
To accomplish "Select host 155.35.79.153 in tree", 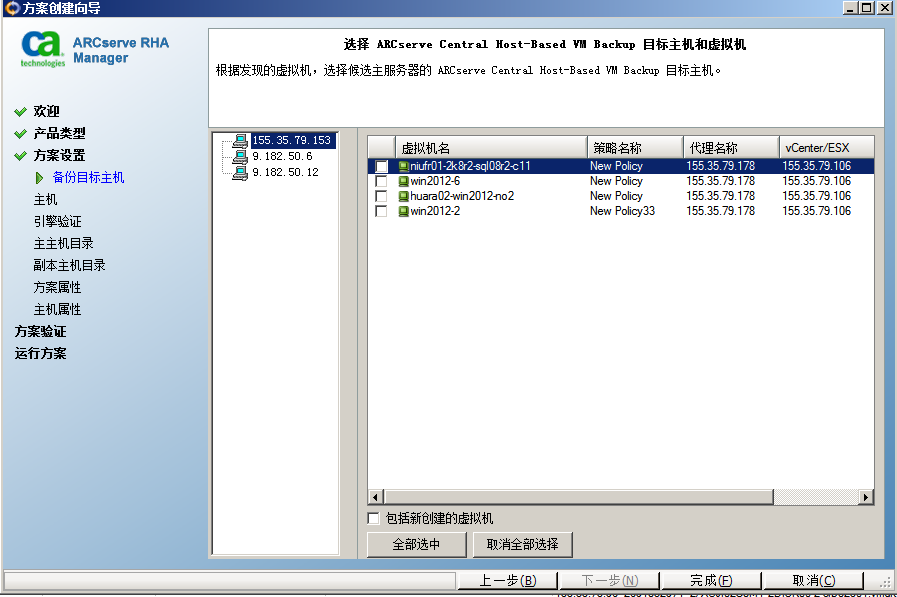I will (x=292, y=140).
